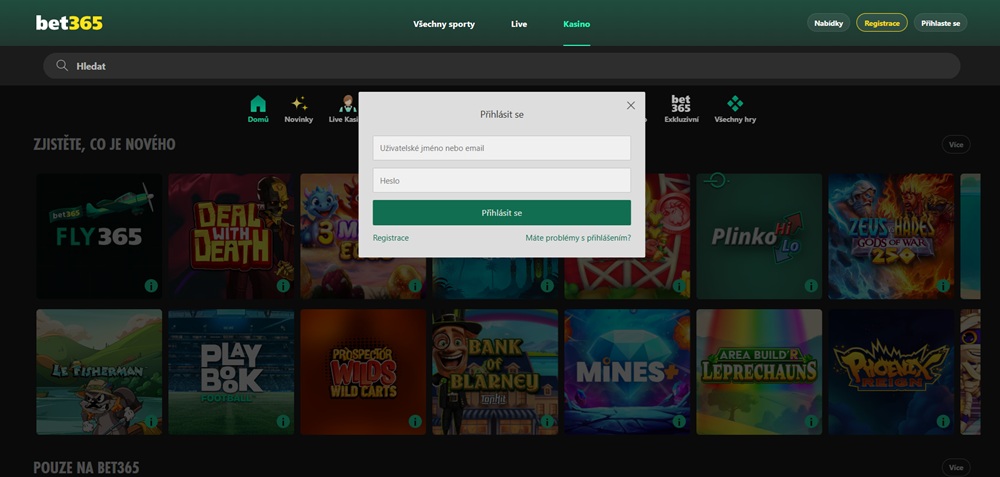
Task: Click the Registrace button in header
Action: (882, 23)
